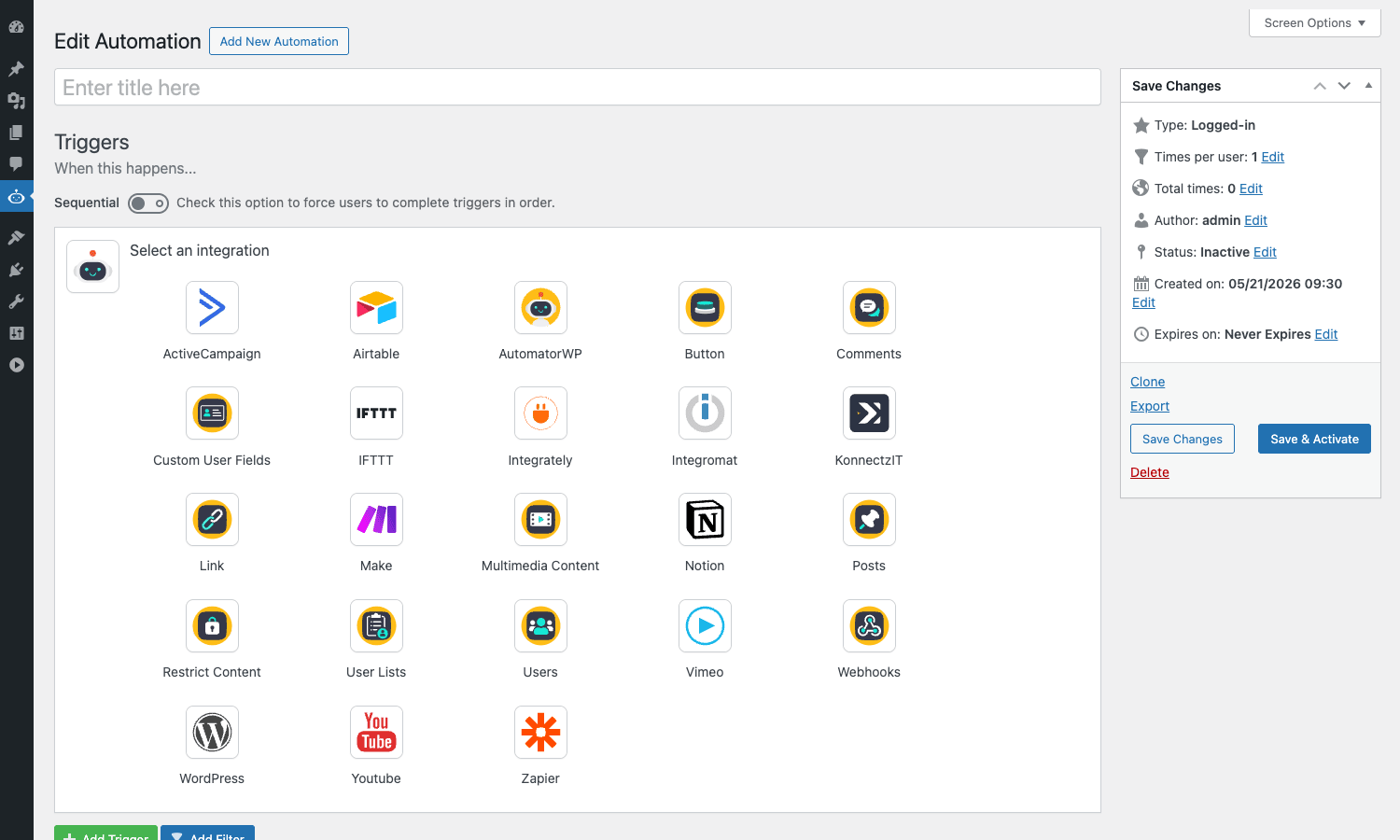The image size is (1400, 840).
Task: Edit the Status setting
Action: [1265, 252]
